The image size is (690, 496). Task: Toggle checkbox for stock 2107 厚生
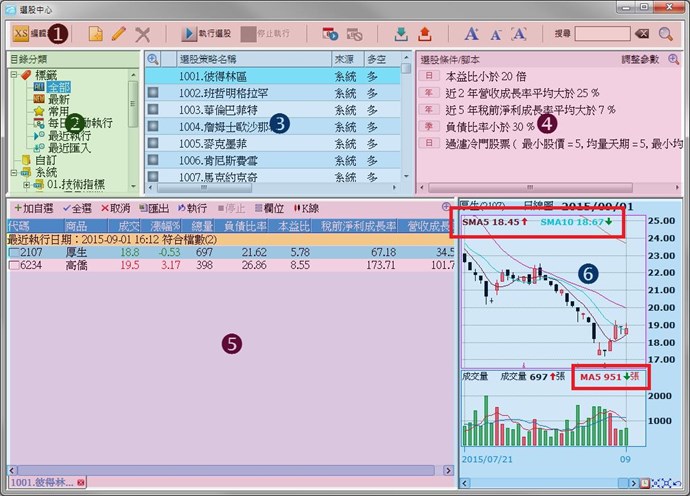pyautogui.click(x=15, y=253)
